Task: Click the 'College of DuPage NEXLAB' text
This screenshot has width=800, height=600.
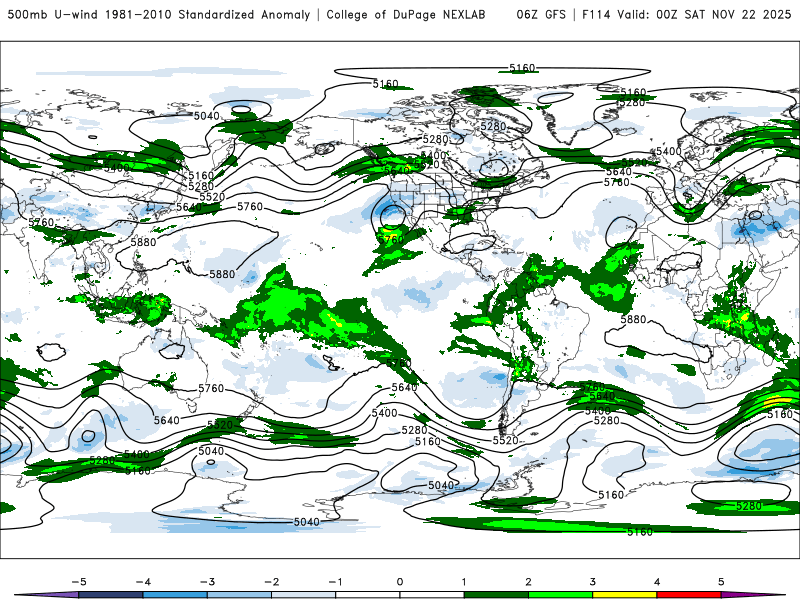Action: pos(406,14)
